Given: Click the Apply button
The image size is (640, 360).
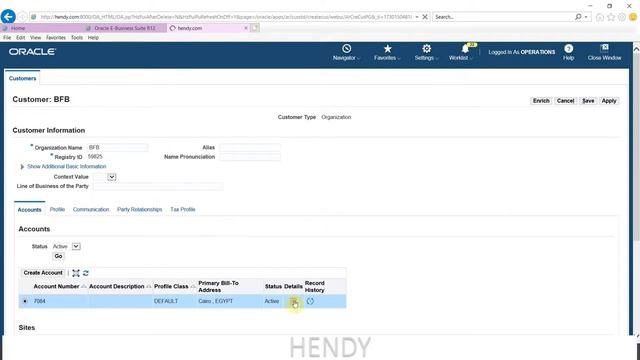Looking at the screenshot, I should tap(609, 101).
